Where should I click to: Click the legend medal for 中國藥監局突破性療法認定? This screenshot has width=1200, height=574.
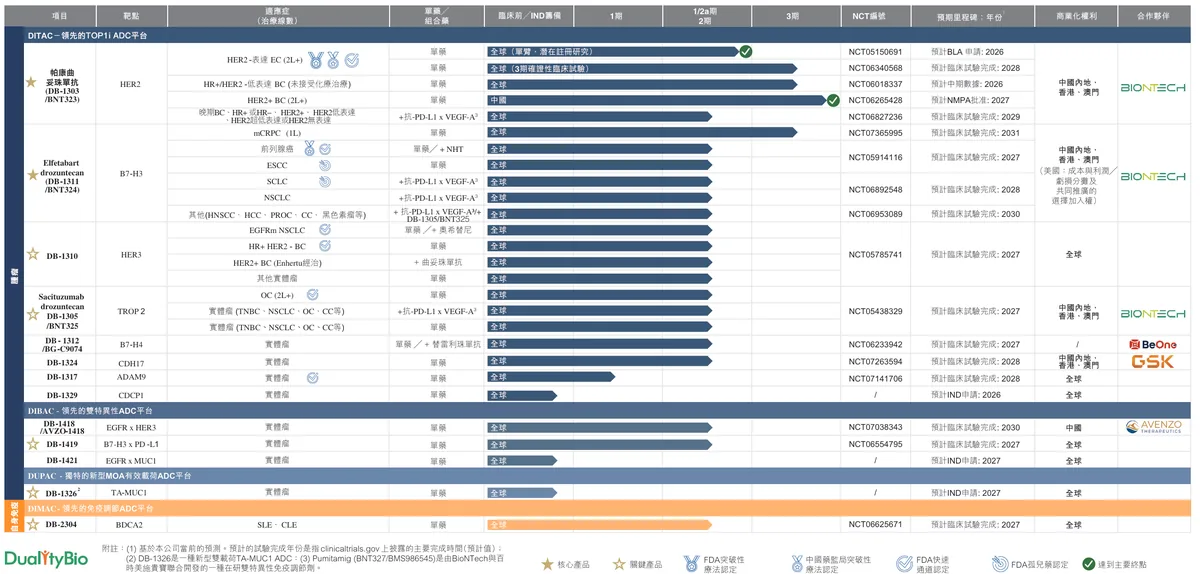(797, 564)
